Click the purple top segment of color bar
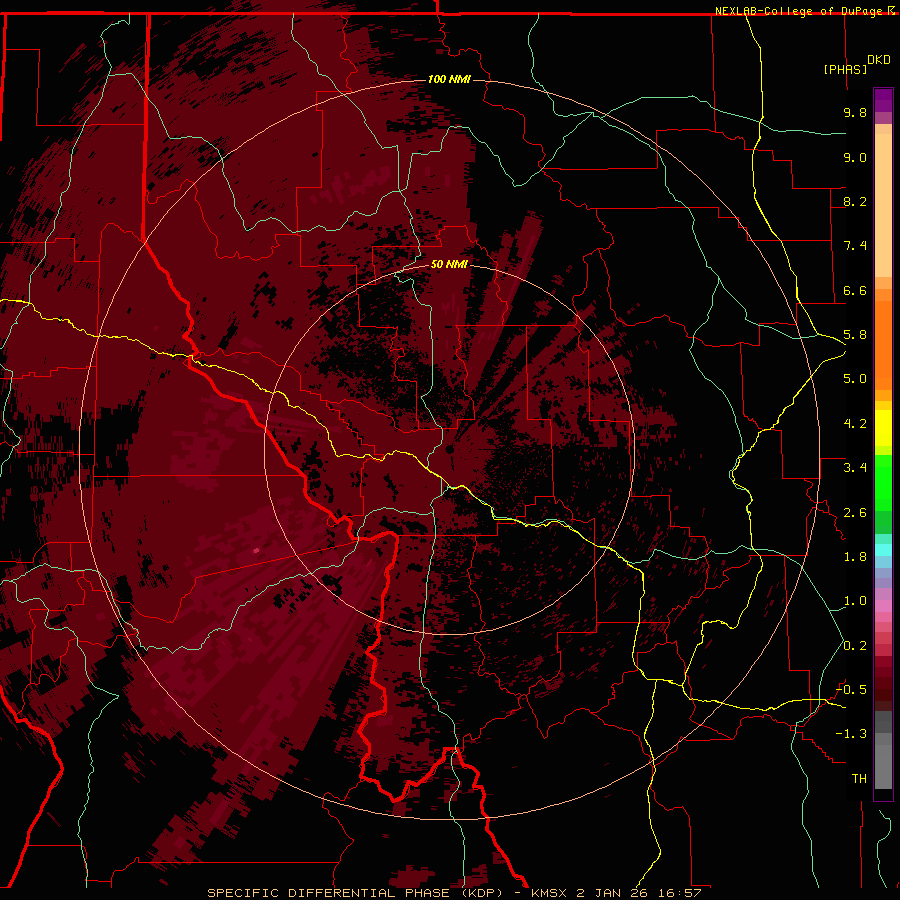900x900 pixels. pos(883,100)
